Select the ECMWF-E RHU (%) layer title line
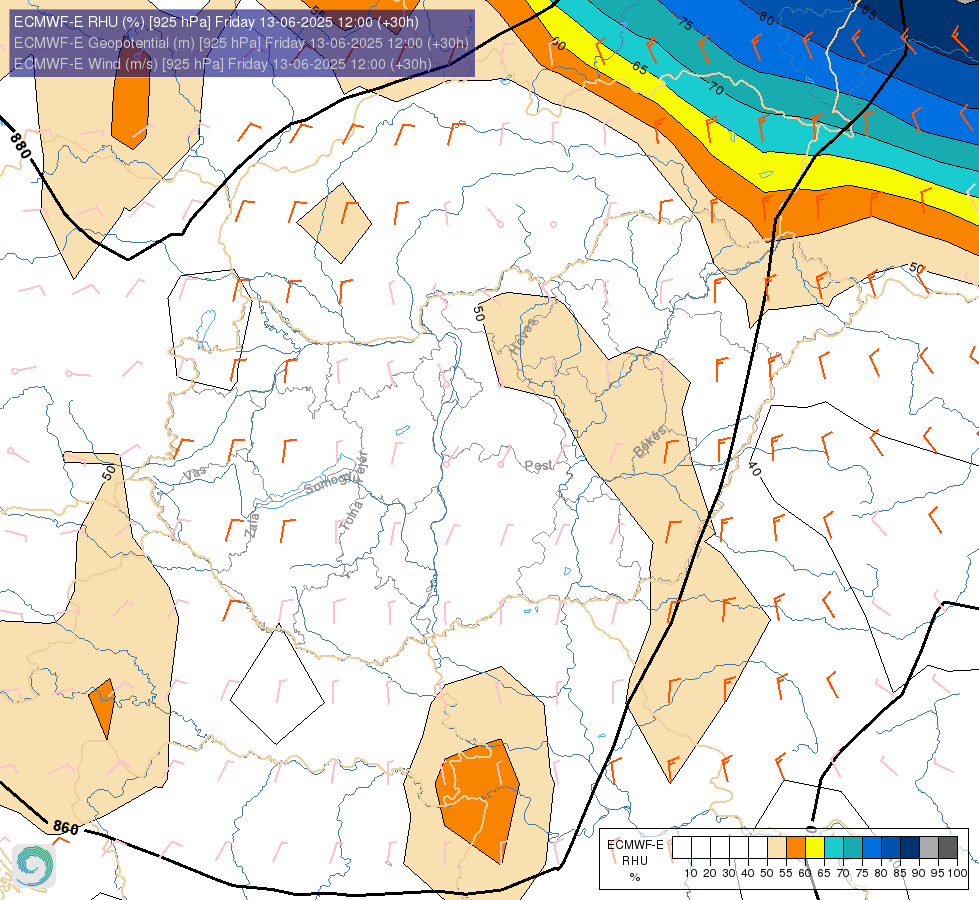This screenshot has height=900, width=979. 216,22
